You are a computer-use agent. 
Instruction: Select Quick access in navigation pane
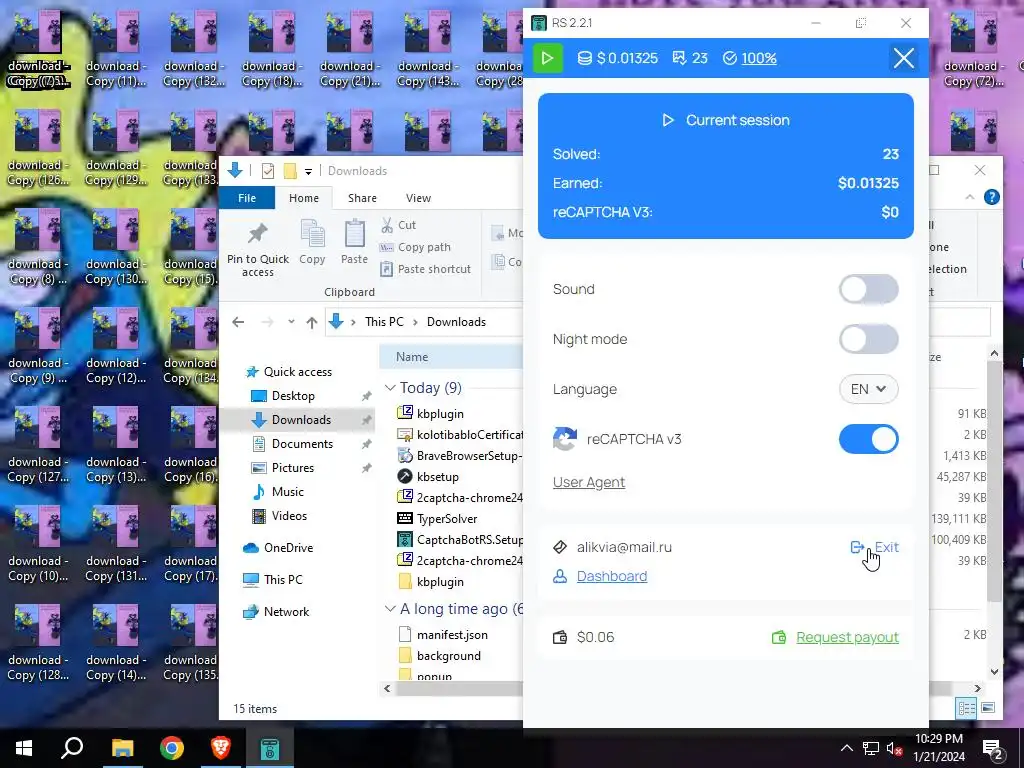pyautogui.click(x=297, y=372)
